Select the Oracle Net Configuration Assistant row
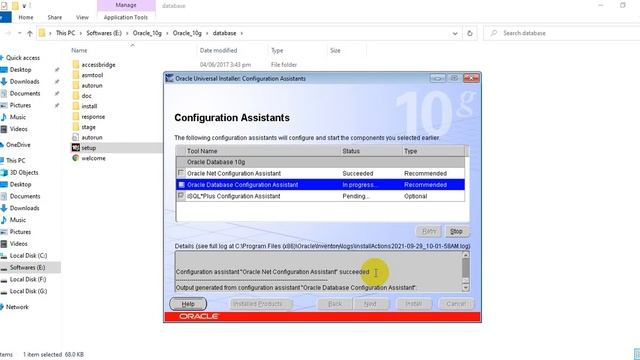640x360 pixels. (x=320, y=173)
